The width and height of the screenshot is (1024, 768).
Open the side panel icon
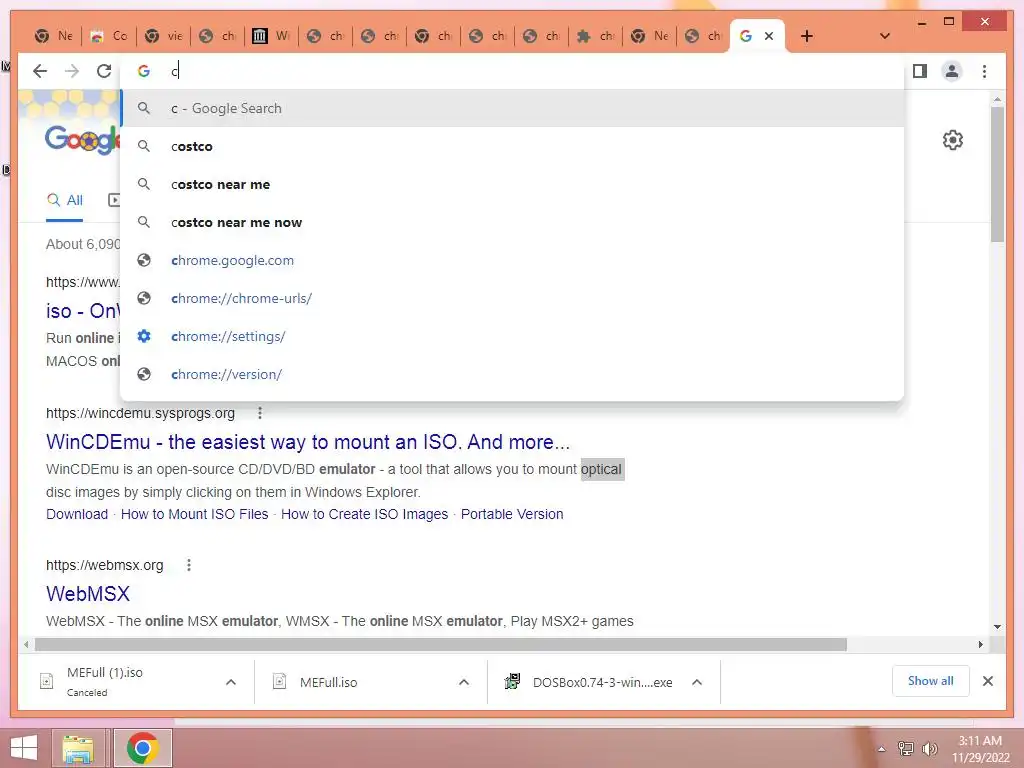pos(920,71)
